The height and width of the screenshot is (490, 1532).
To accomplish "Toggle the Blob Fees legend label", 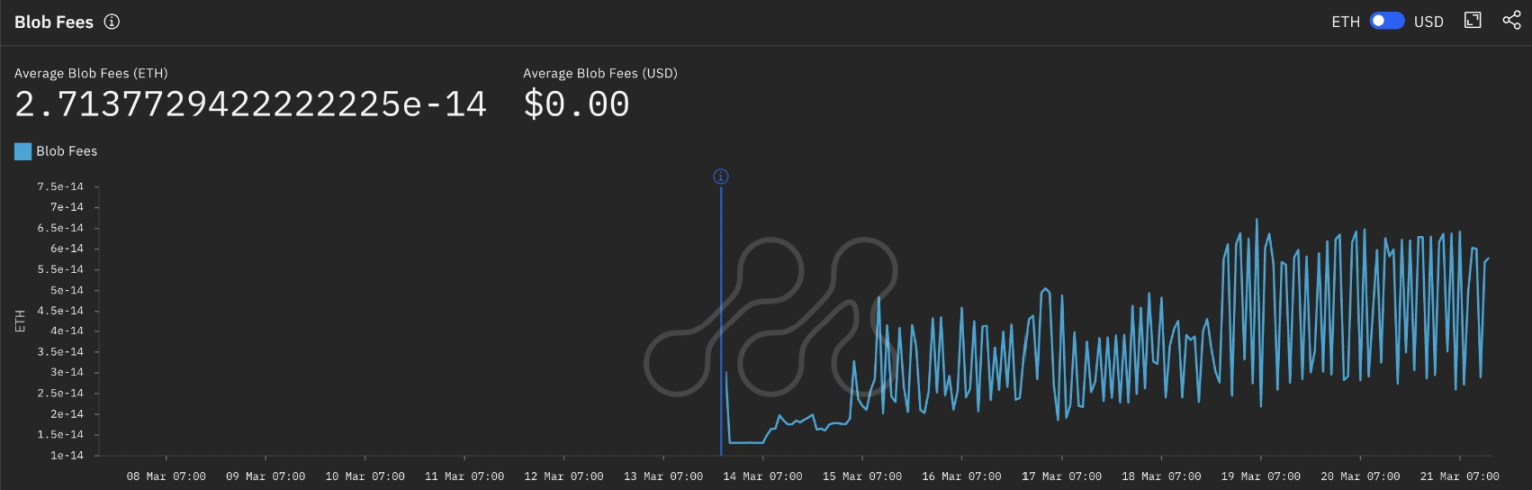I will point(66,151).
